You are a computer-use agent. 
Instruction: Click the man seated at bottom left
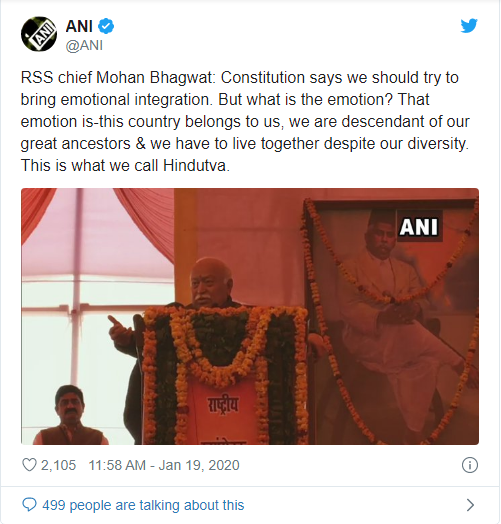click(71, 415)
